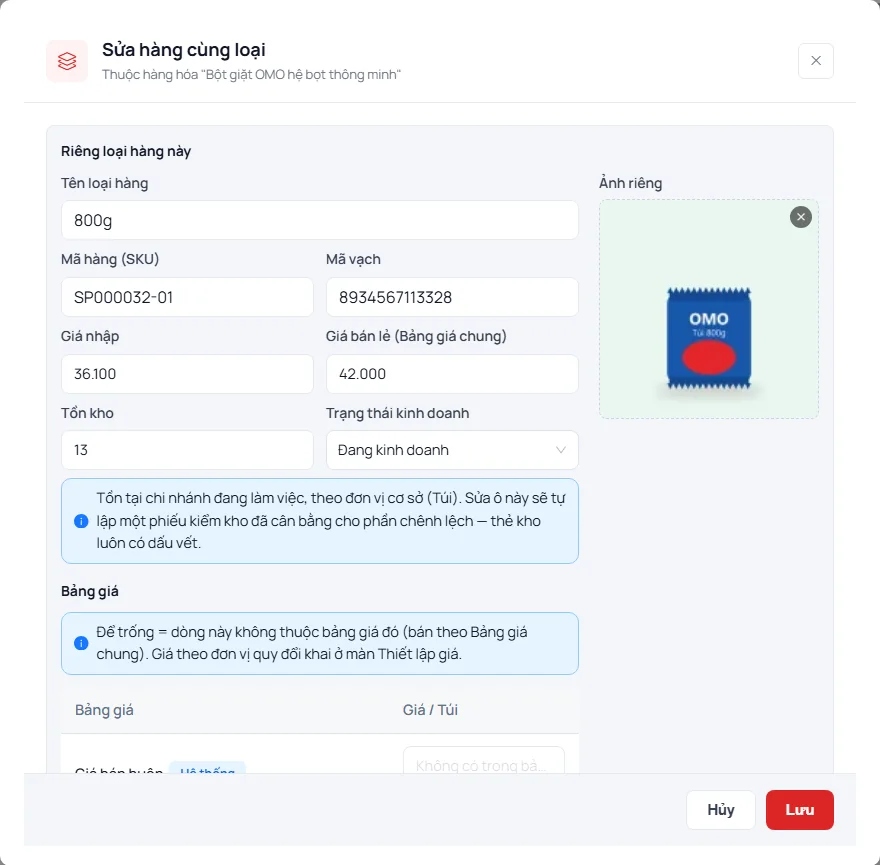The height and width of the screenshot is (865, 880).
Task: Click the Ảnh riêng label
Action: coord(631,183)
